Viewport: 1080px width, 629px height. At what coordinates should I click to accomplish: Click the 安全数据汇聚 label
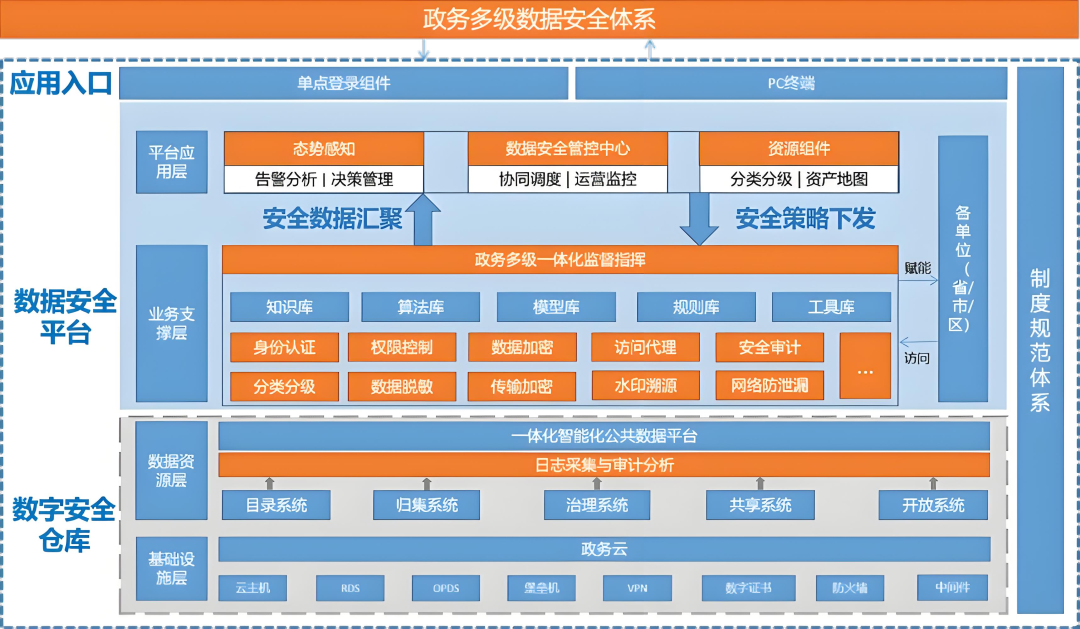click(333, 218)
